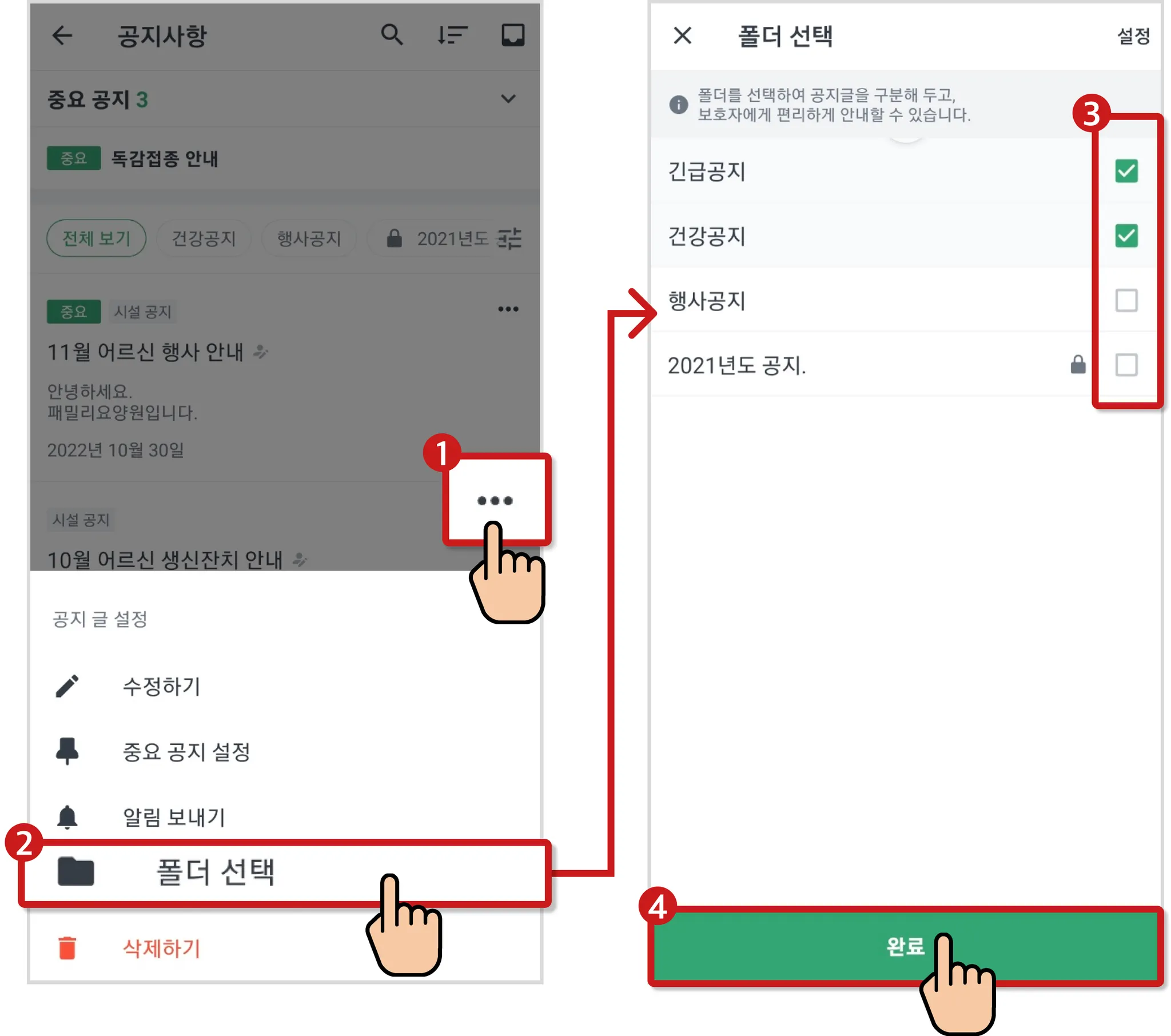Expand the 중요 공지 3 chevron
Image resolution: width=1171 pixels, height=1036 pixels.
pyautogui.click(x=508, y=99)
